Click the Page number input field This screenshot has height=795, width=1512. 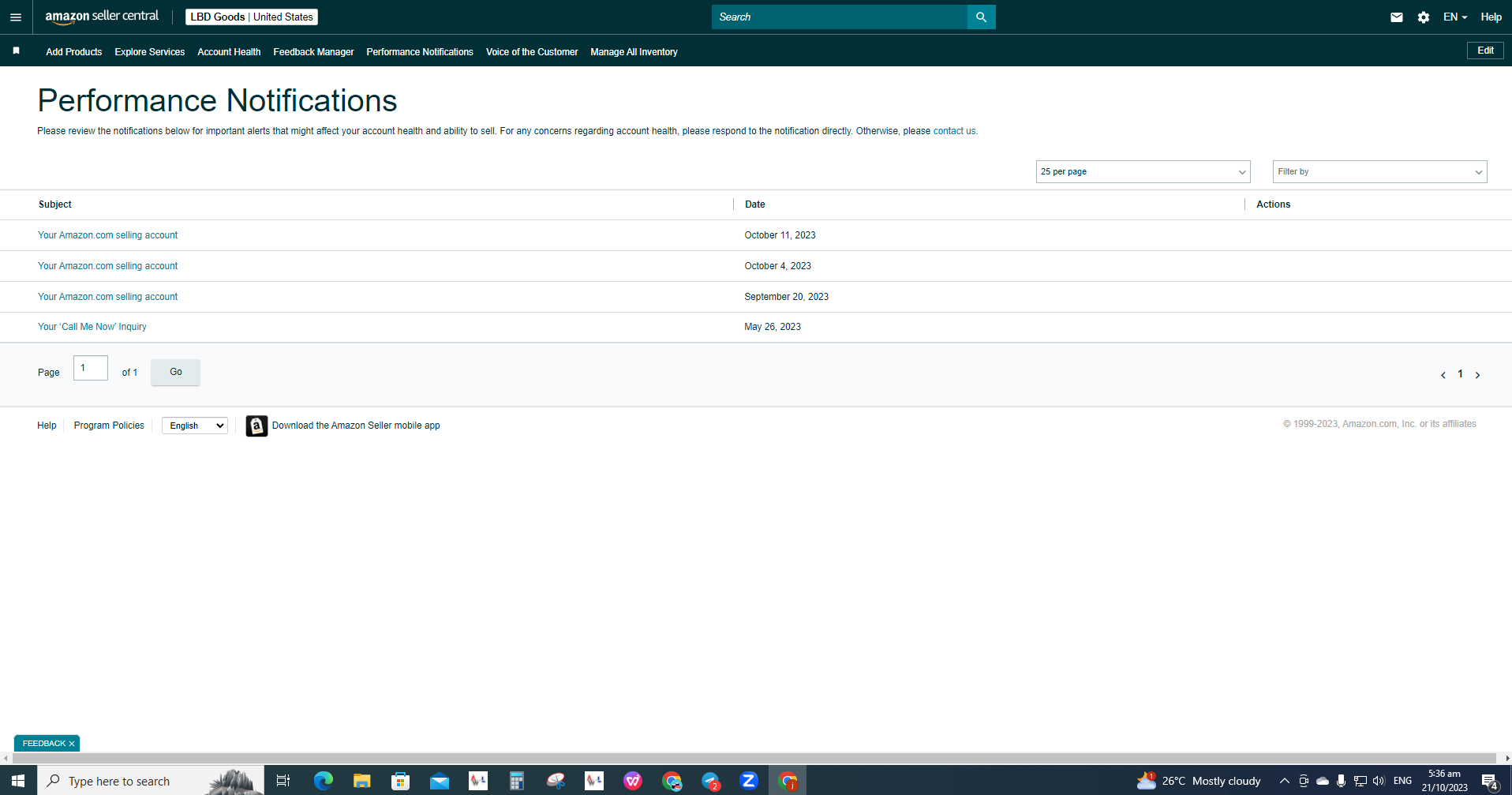pos(91,368)
